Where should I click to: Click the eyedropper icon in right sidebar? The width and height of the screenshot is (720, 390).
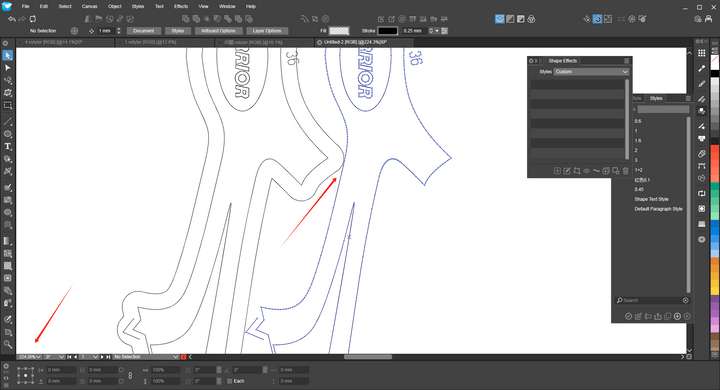(702, 68)
